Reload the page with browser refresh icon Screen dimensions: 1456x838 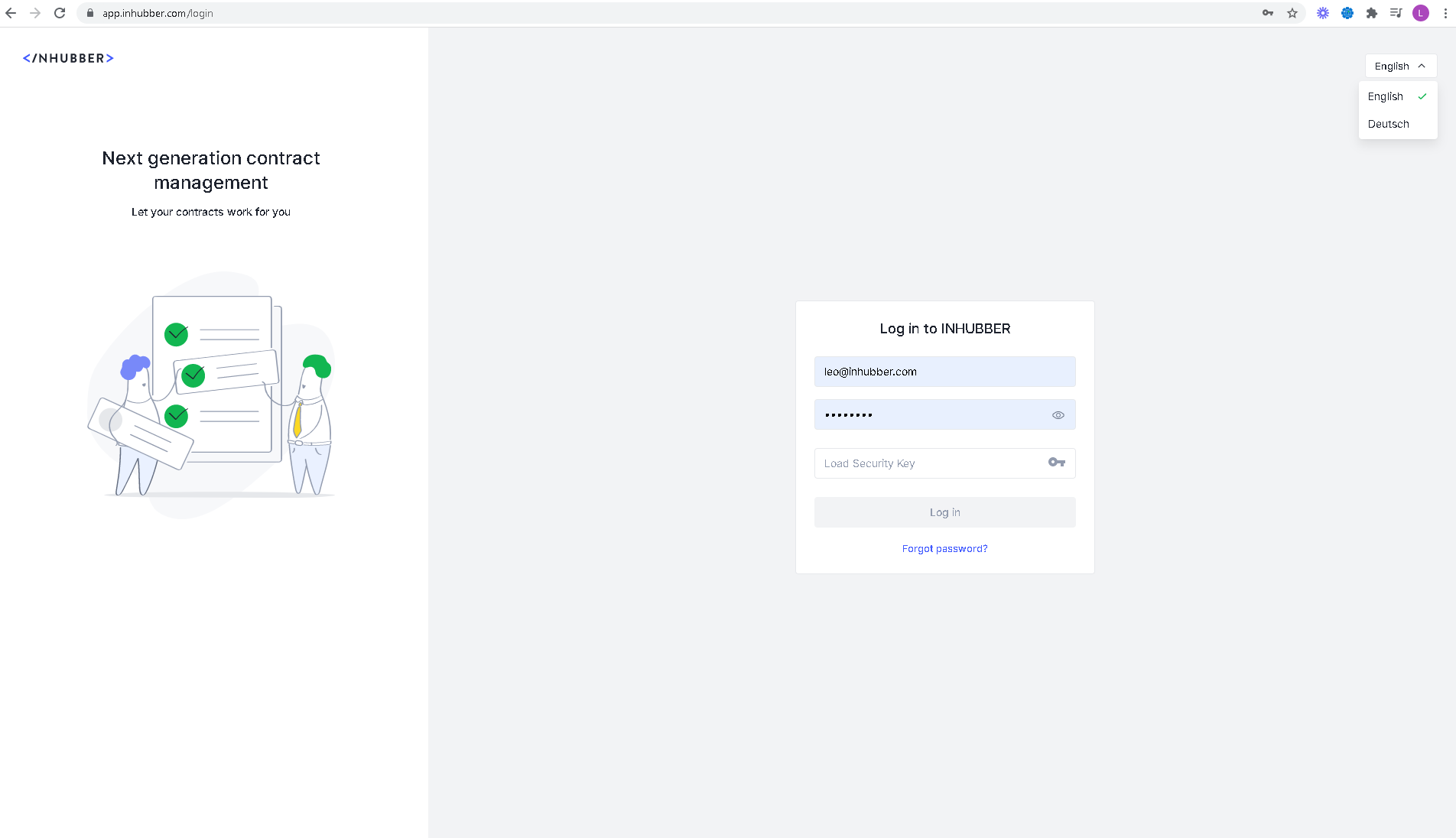(60, 13)
